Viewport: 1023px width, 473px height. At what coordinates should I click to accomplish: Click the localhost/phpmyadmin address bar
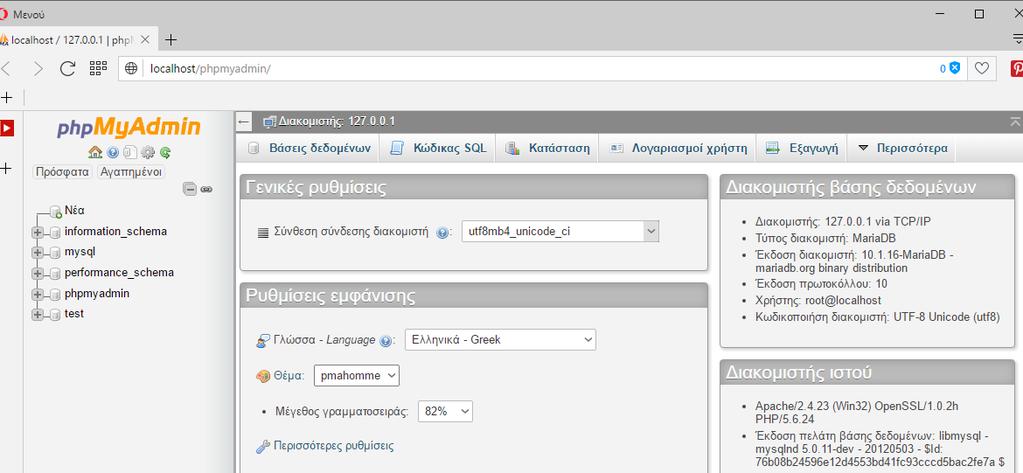(x=542, y=68)
